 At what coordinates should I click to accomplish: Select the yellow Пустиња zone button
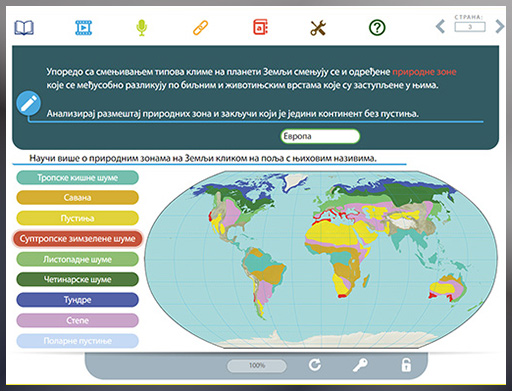(x=77, y=218)
